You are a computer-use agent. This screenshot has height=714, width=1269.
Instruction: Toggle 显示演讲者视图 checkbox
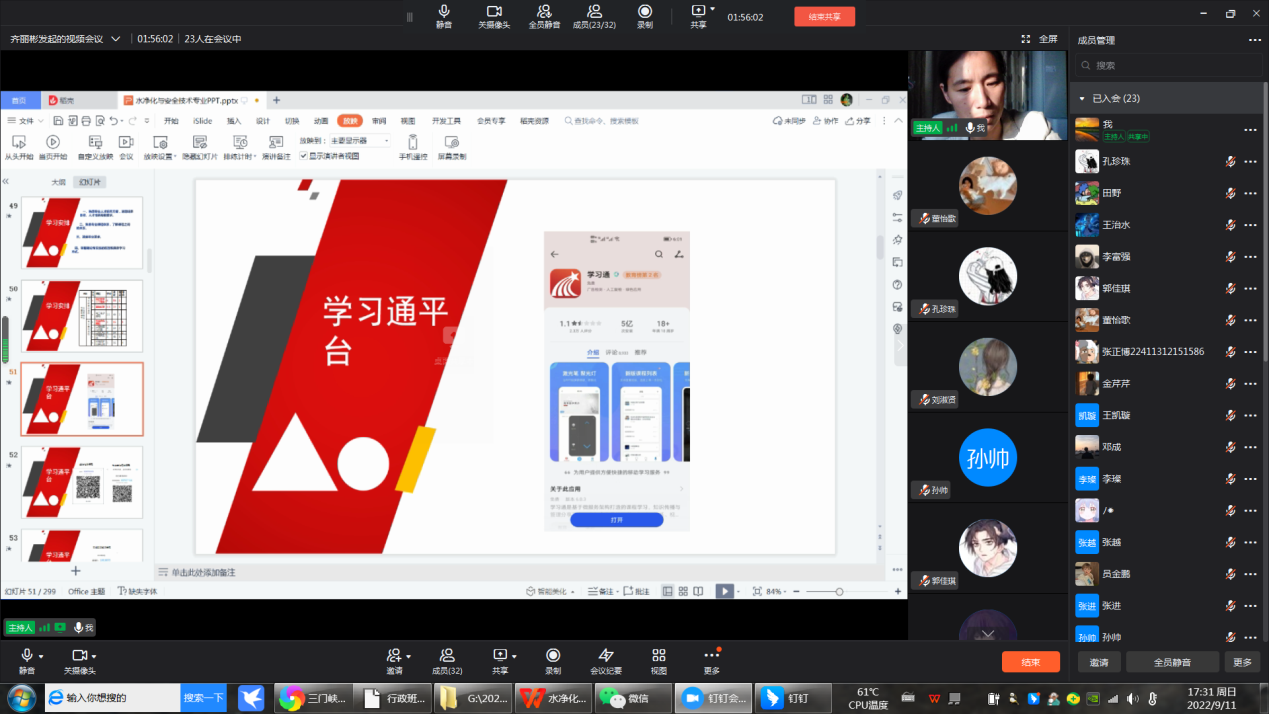coord(304,156)
